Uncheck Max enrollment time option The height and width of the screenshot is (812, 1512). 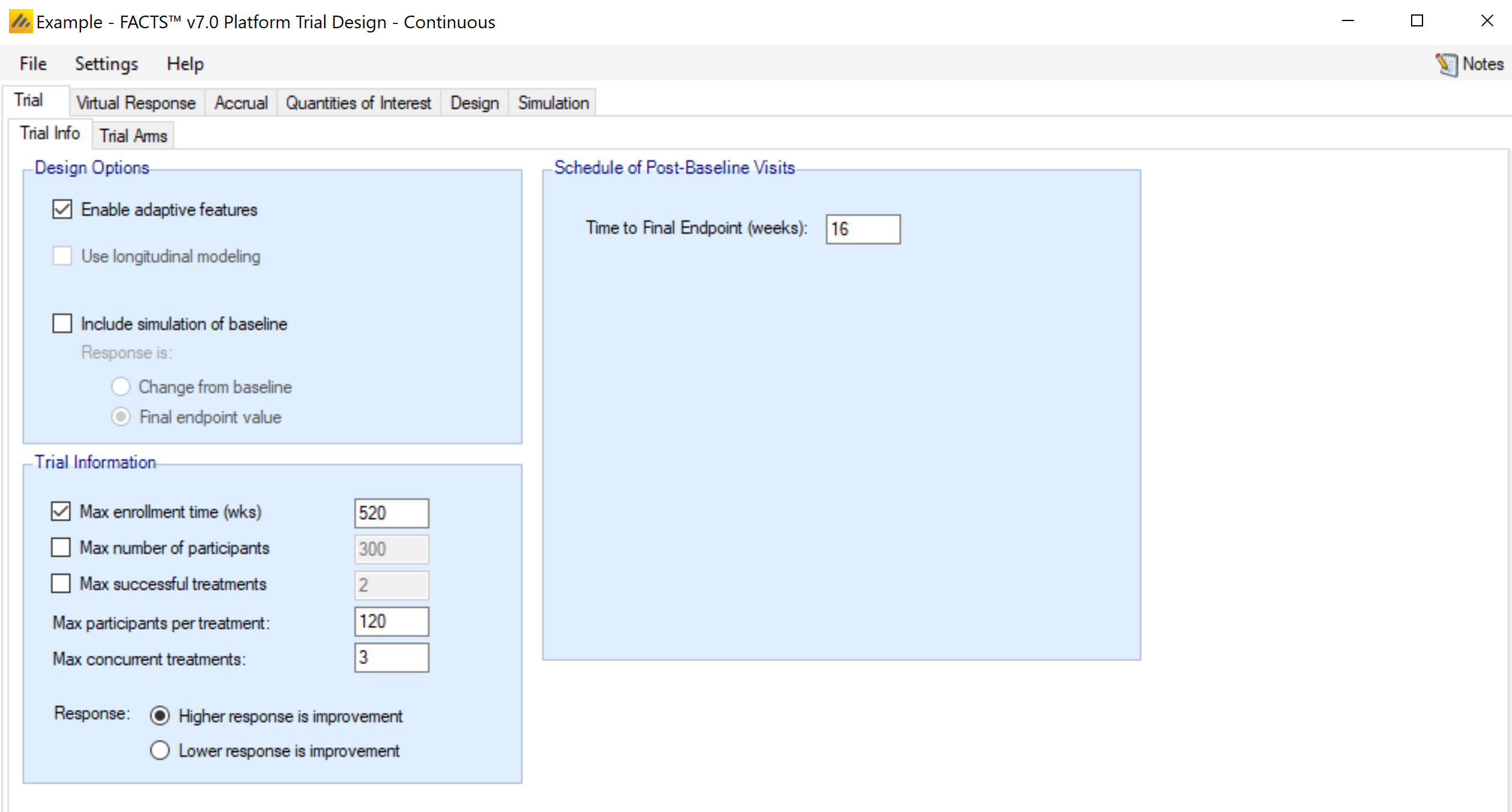tap(61, 512)
